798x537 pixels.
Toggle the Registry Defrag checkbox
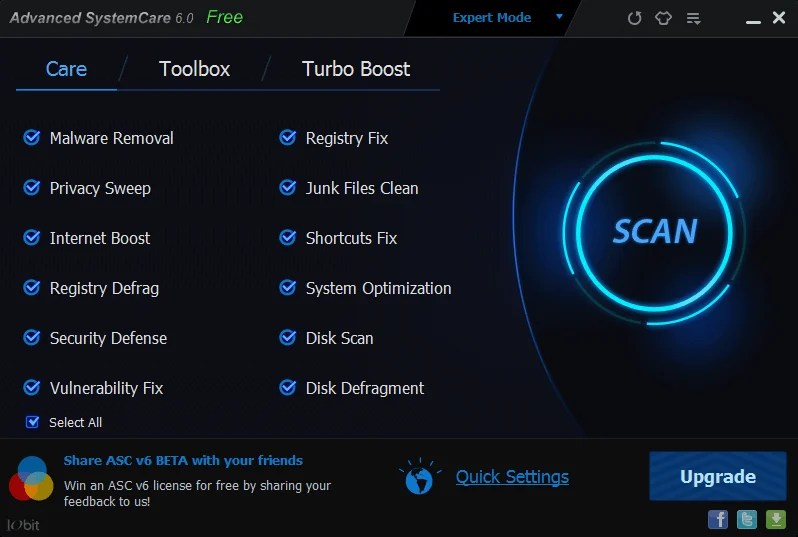(x=32, y=288)
